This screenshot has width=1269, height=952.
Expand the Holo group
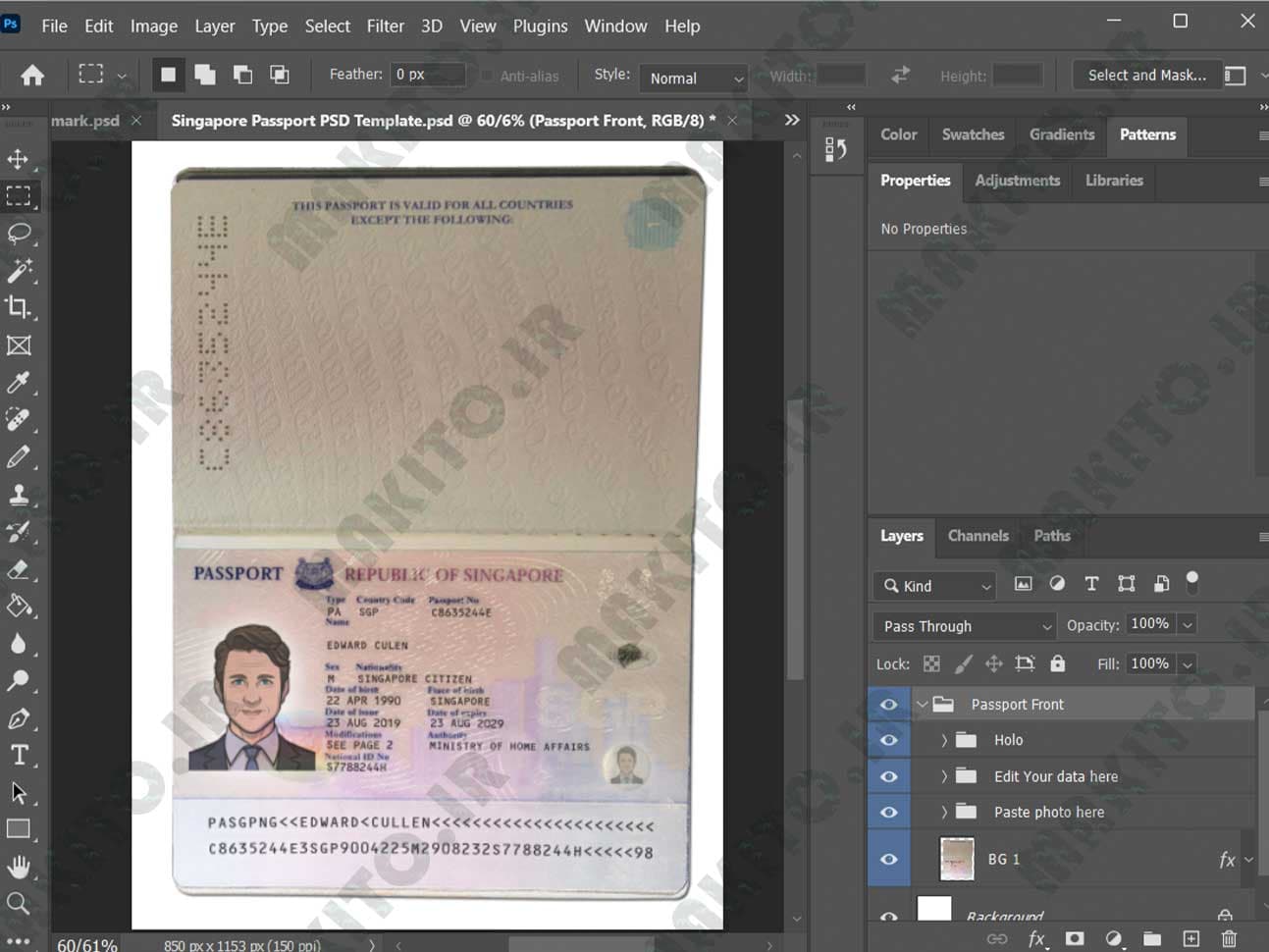click(944, 740)
